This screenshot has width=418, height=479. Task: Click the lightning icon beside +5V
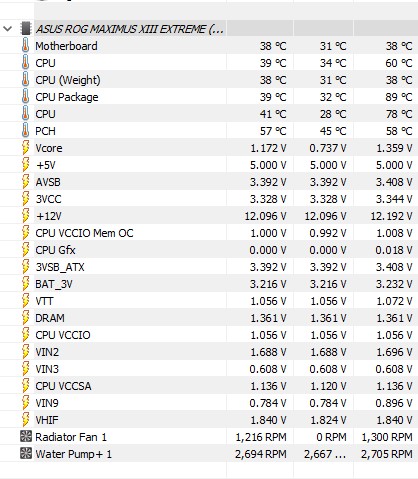[x=25, y=165]
